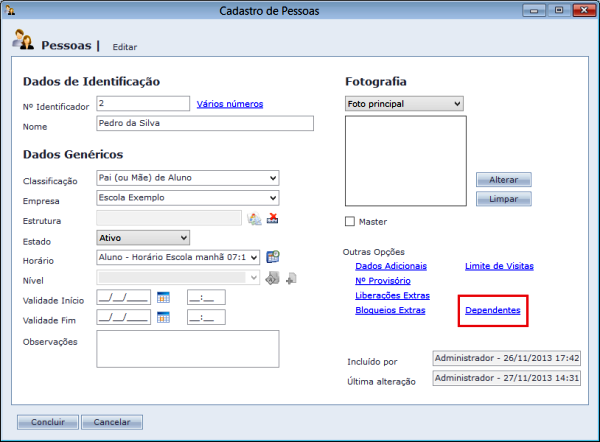Expand the Empresa dropdown

(187, 198)
